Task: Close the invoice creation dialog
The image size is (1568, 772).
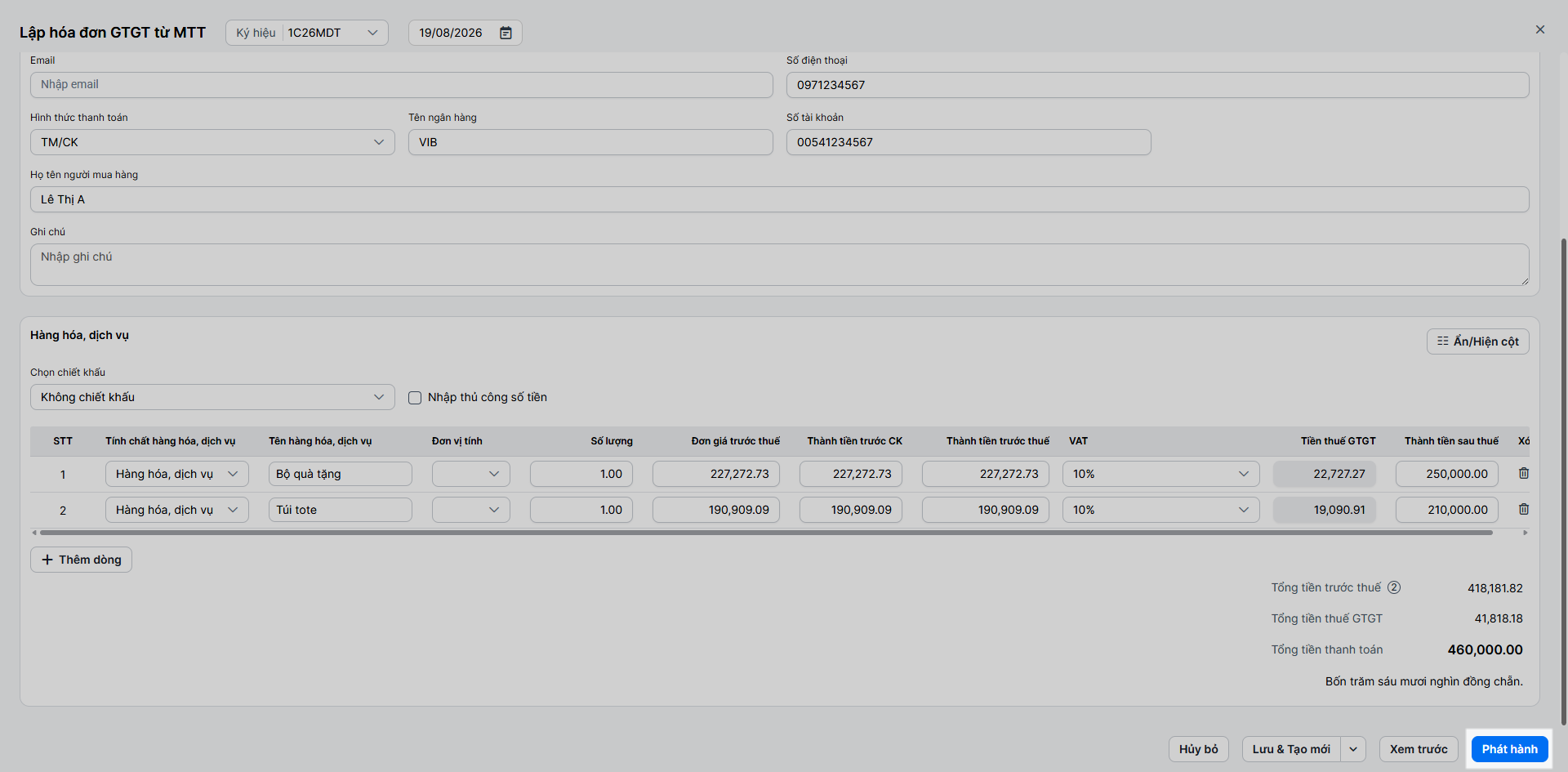Action: click(x=1540, y=30)
